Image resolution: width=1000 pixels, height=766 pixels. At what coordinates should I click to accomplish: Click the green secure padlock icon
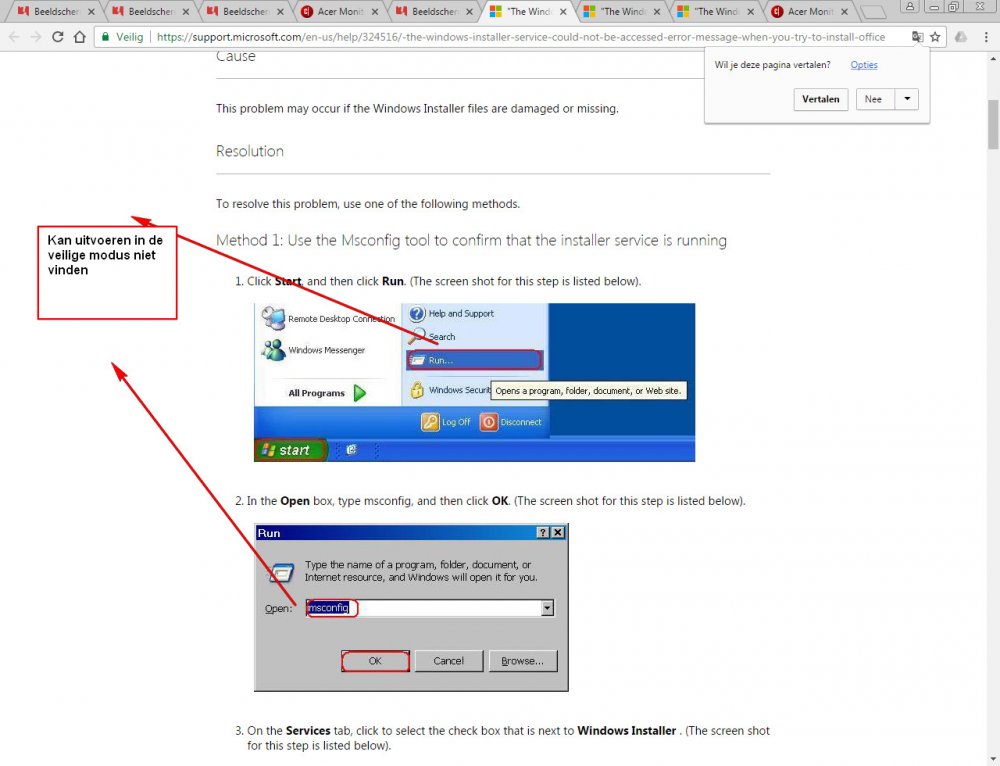(x=105, y=37)
